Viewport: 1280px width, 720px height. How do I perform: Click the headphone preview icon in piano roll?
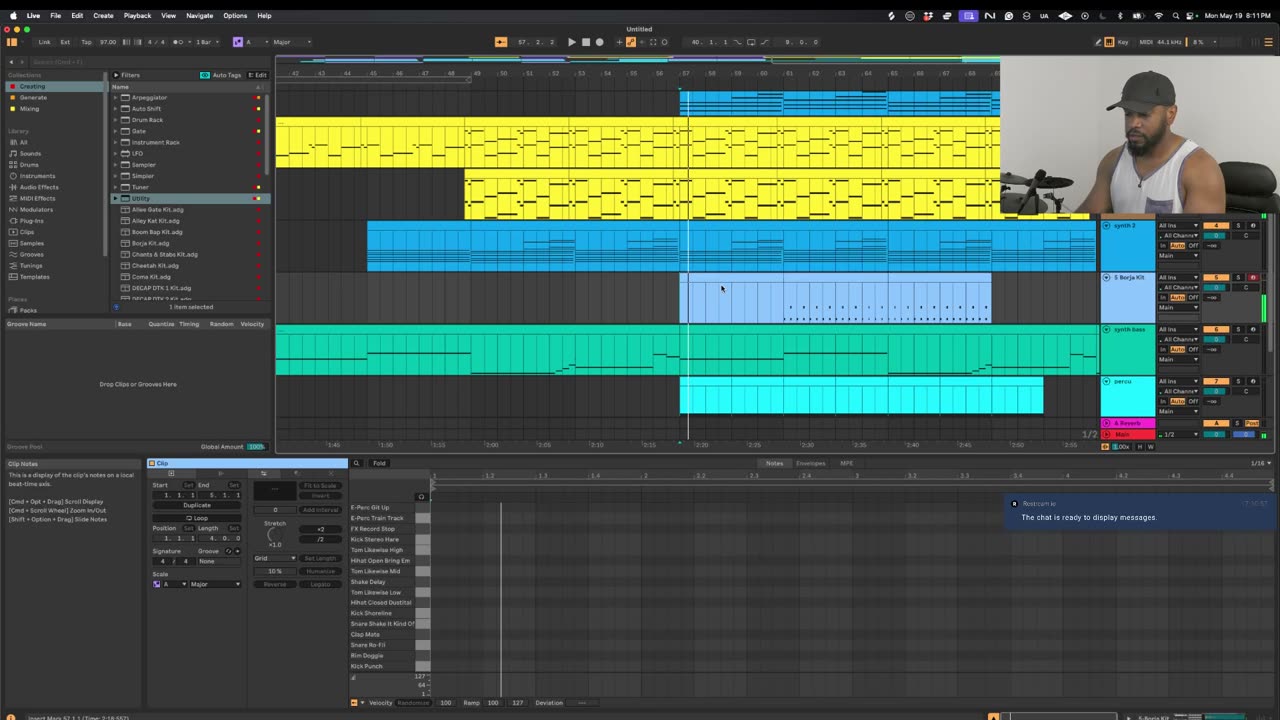[x=421, y=496]
